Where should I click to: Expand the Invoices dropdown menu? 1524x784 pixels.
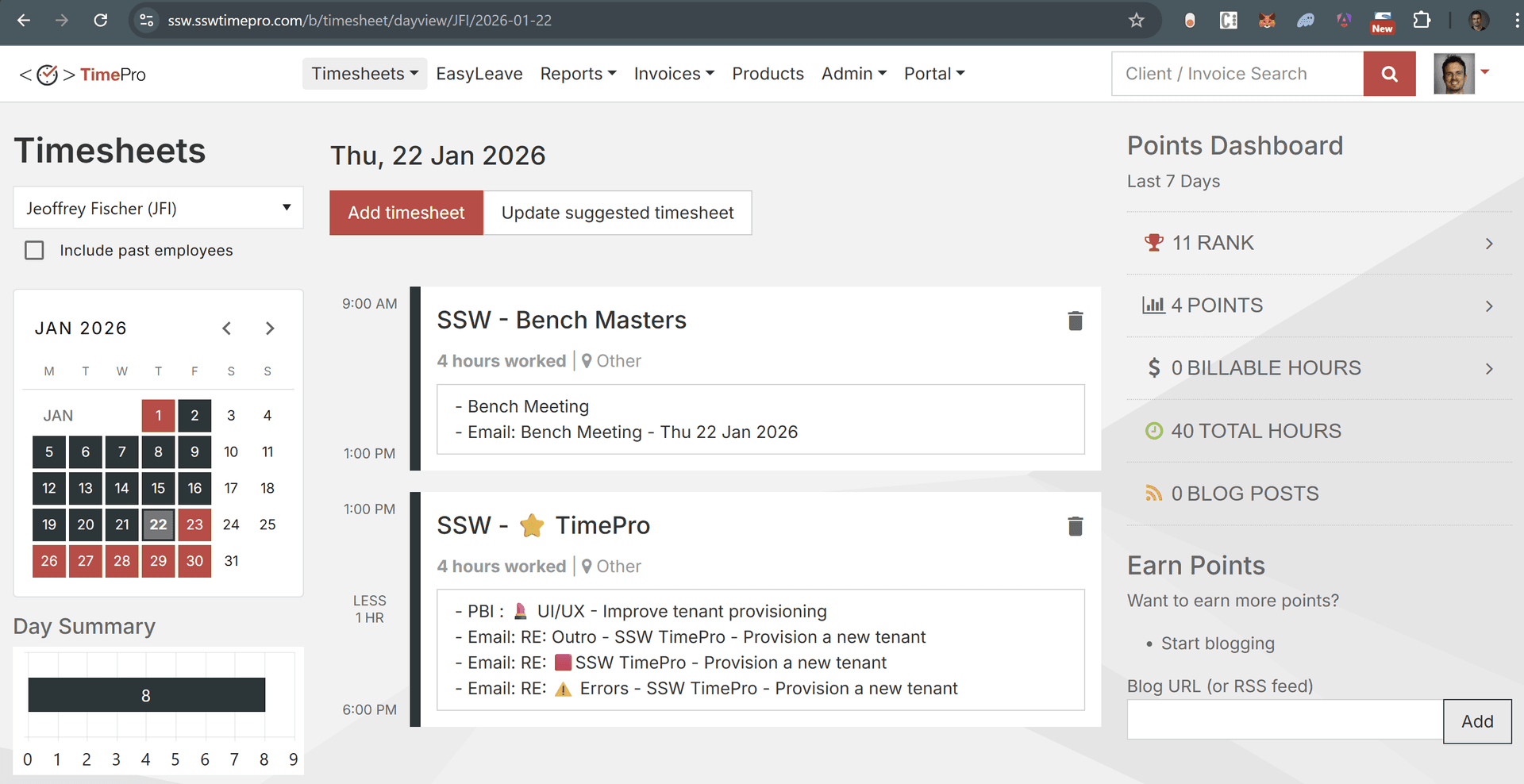(x=674, y=74)
